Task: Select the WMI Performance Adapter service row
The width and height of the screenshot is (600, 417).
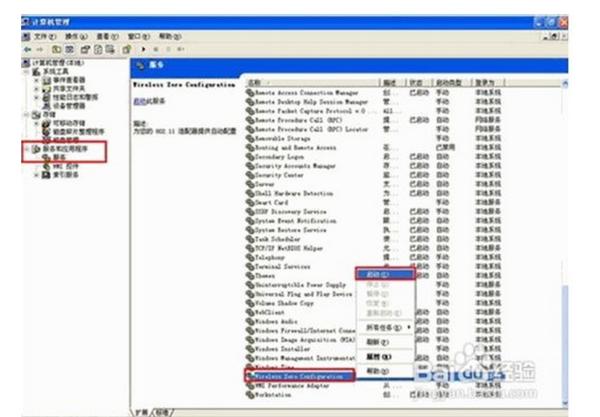Action: coord(373,386)
